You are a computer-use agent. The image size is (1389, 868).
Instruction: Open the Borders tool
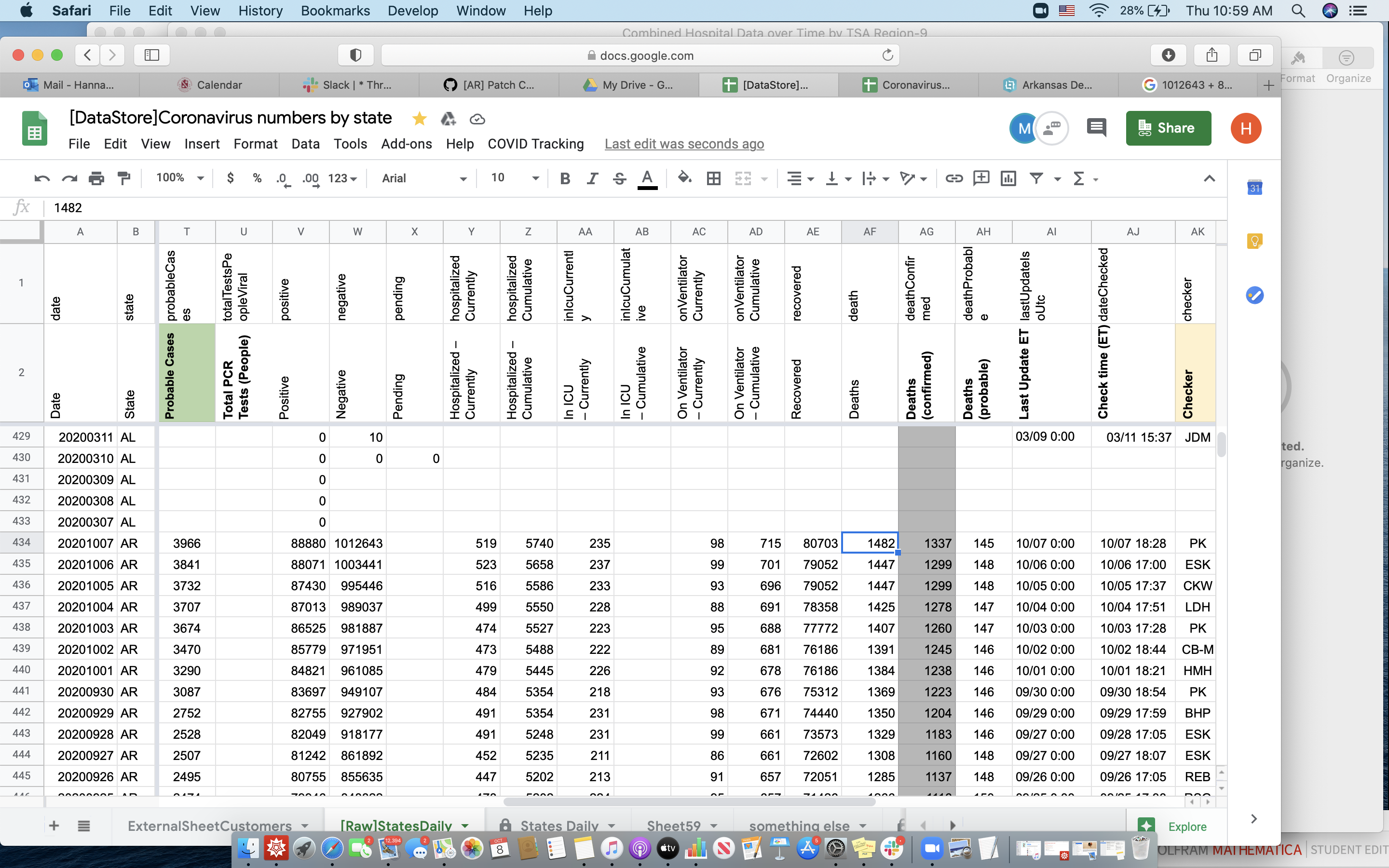[x=713, y=178]
